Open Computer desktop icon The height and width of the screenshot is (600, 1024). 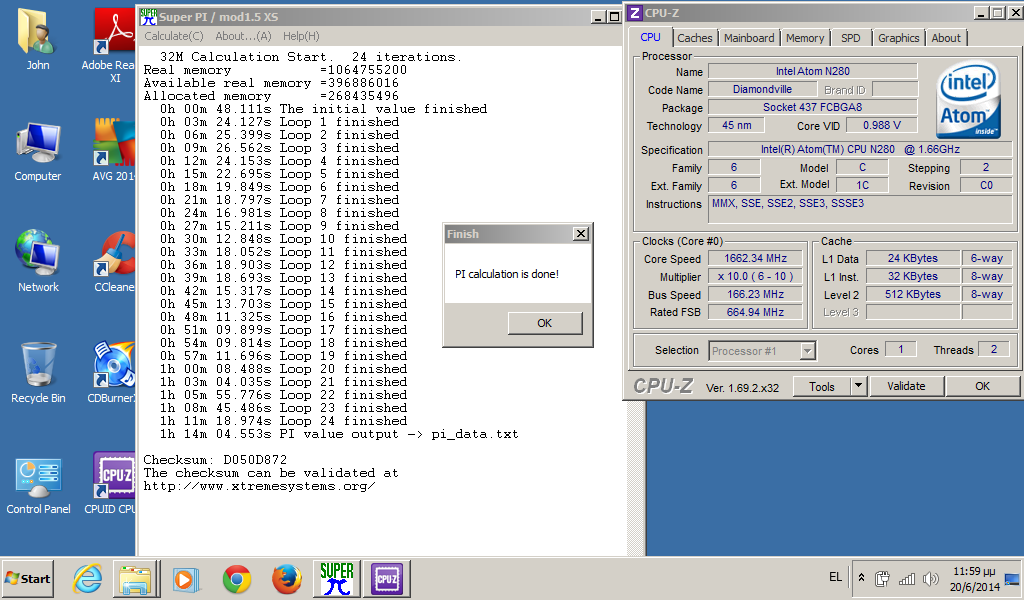coord(37,151)
